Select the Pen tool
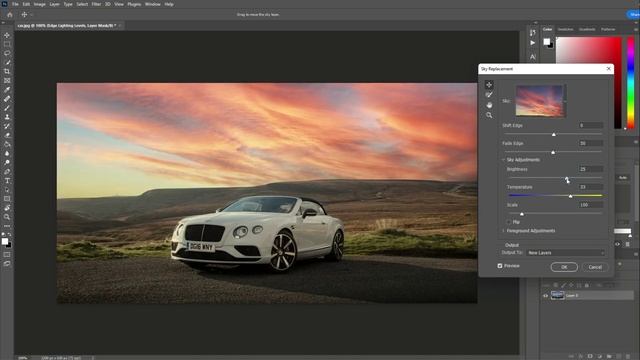The image size is (640, 360). click(7, 171)
